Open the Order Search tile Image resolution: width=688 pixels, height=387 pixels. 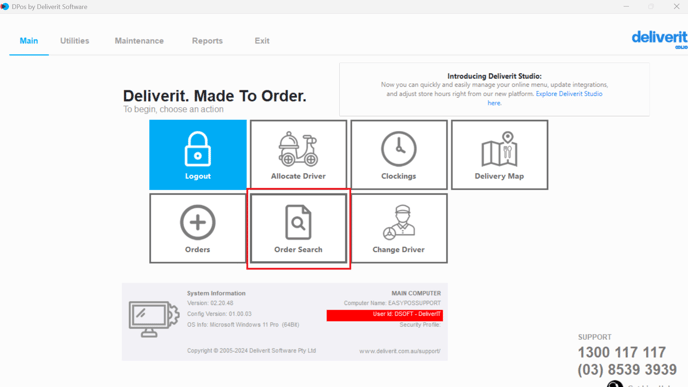click(x=298, y=228)
